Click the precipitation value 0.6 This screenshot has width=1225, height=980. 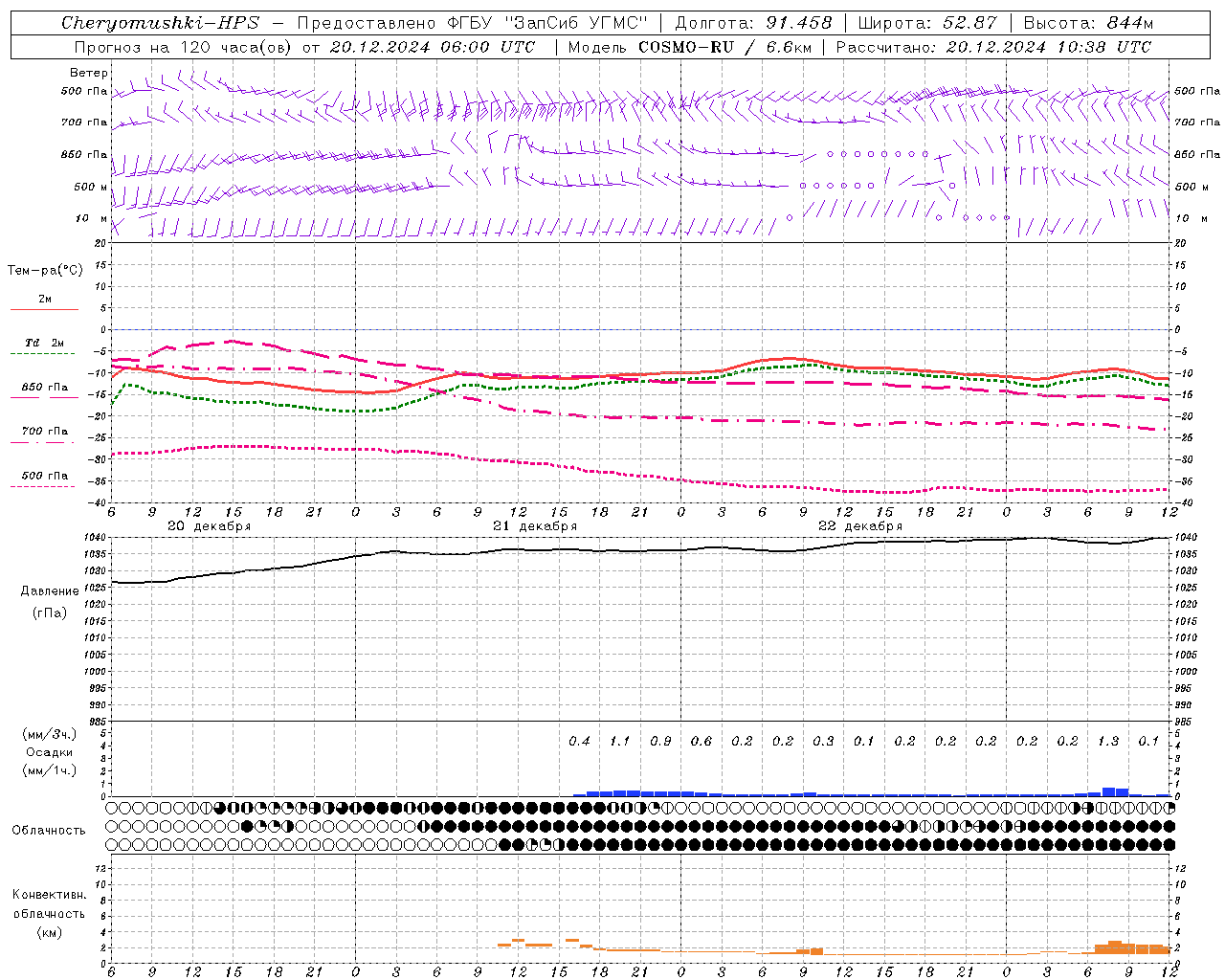tap(702, 741)
